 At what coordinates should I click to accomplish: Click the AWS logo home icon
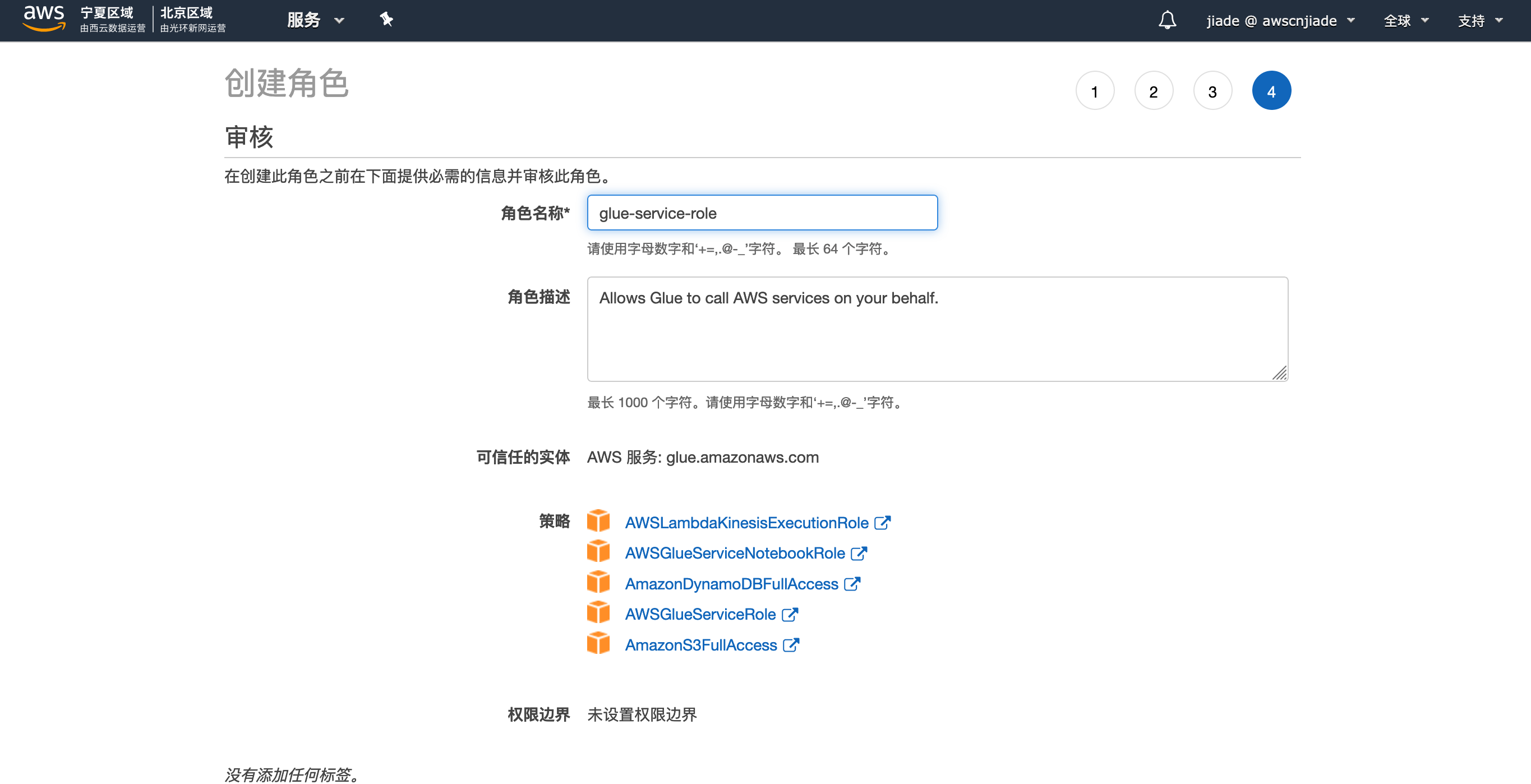[43, 19]
